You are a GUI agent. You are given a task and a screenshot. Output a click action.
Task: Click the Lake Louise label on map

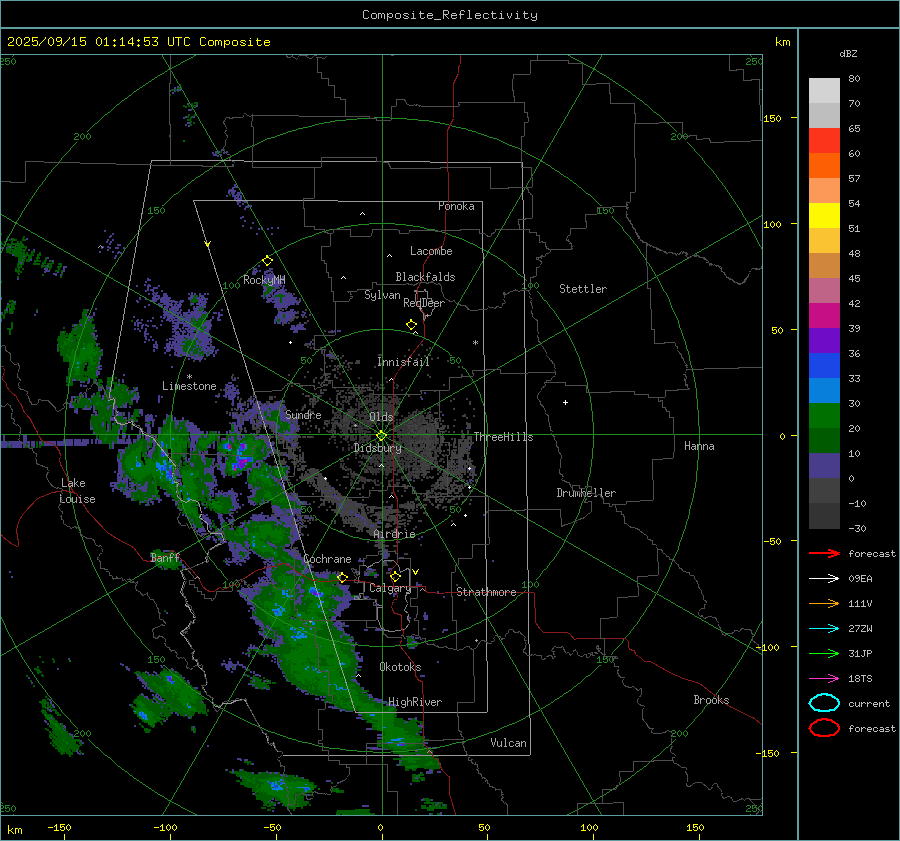(x=77, y=491)
